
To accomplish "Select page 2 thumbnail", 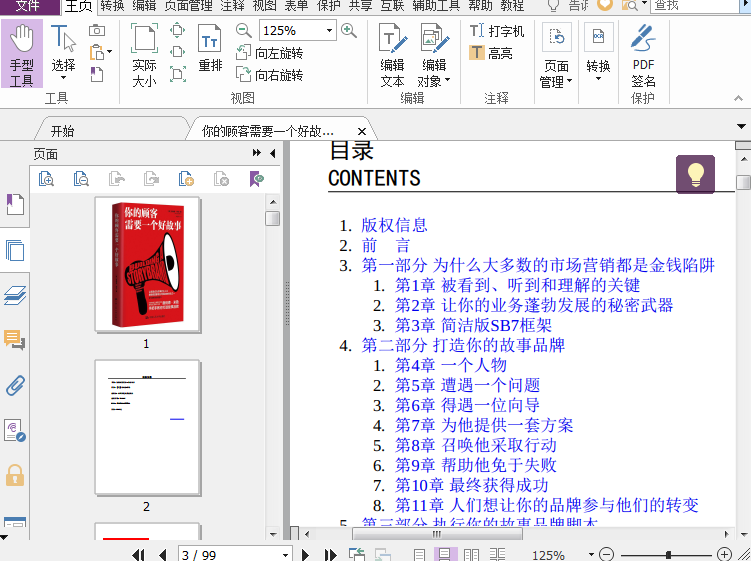I will pos(148,427).
